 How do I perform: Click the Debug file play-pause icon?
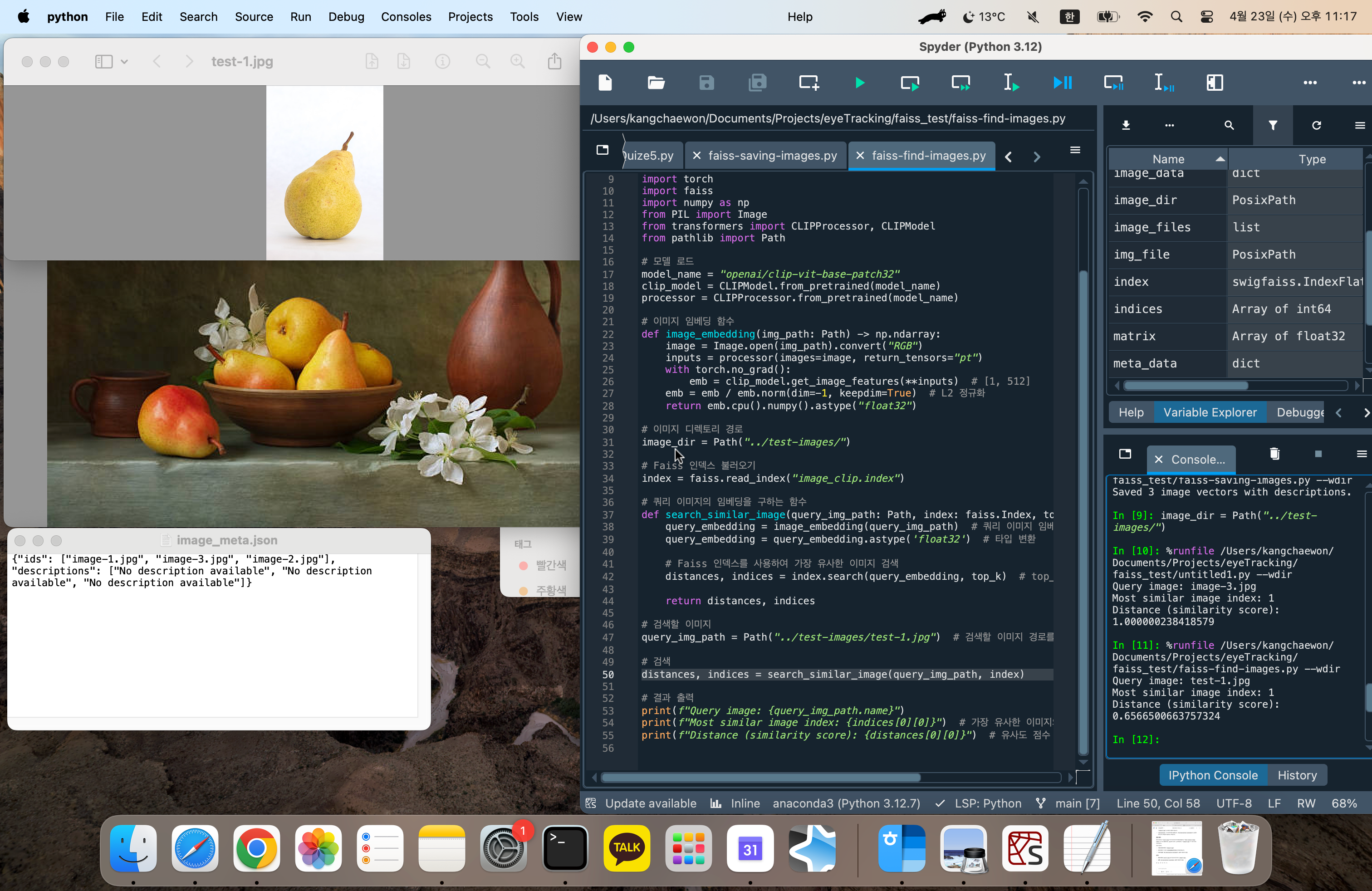pos(1062,83)
